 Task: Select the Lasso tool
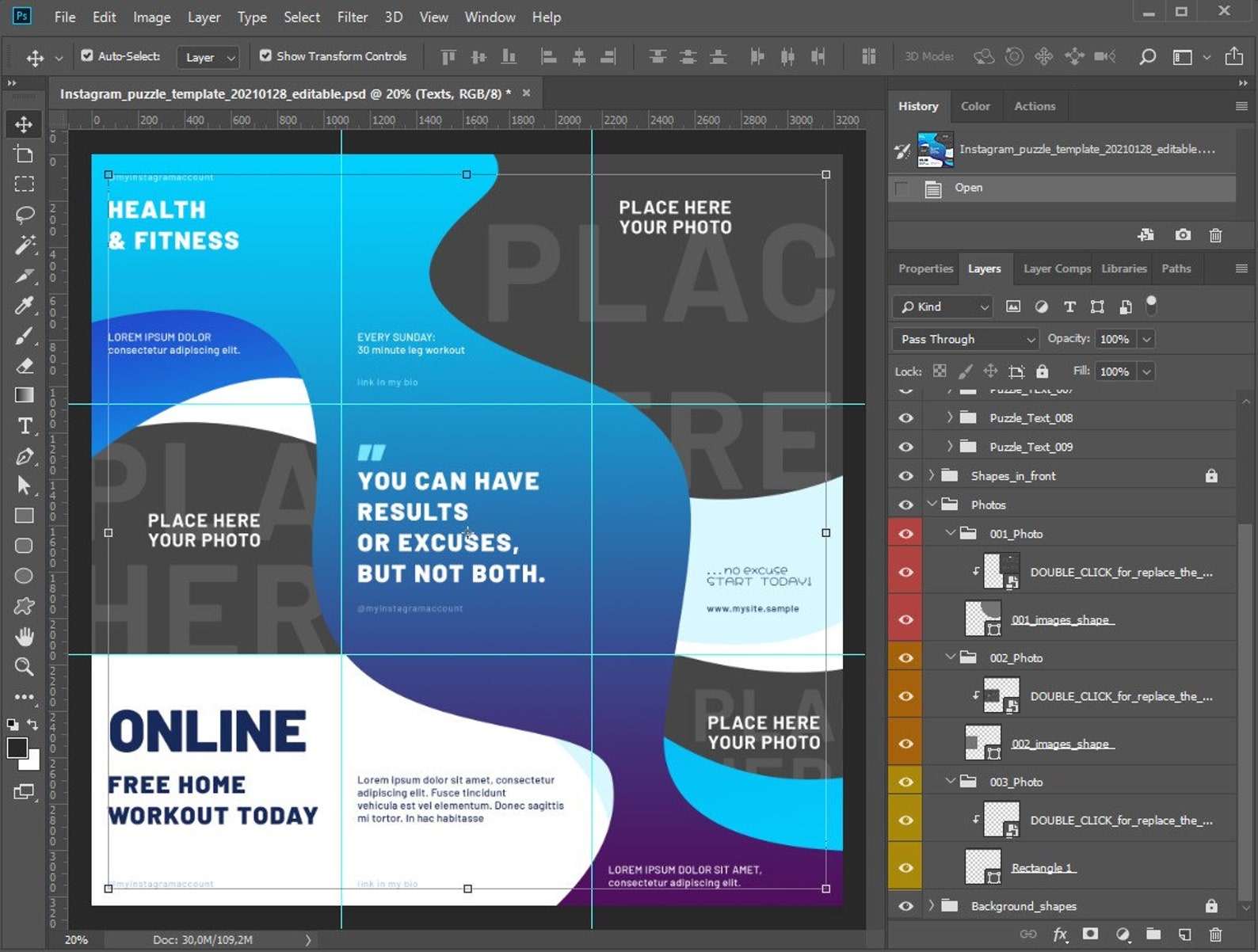[24, 215]
